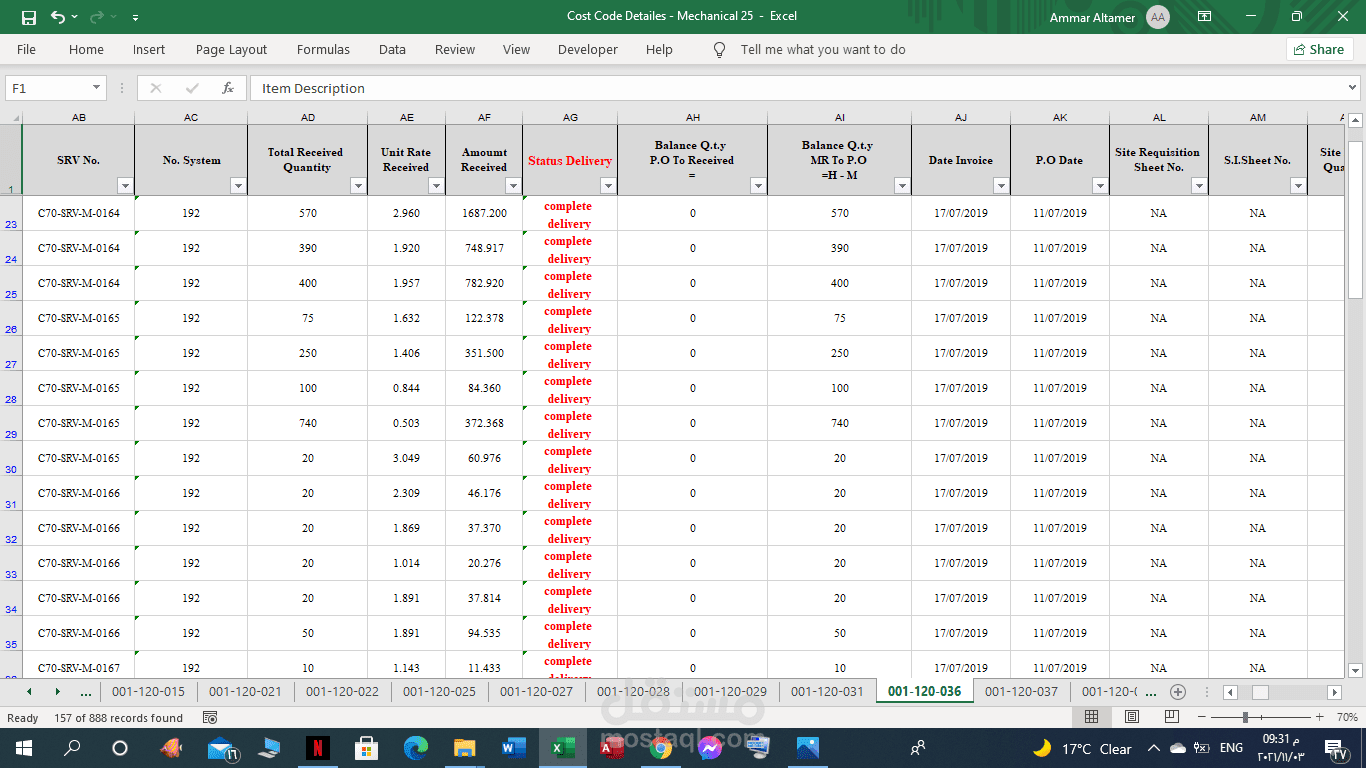Click the vertical scrollbar down arrow
The height and width of the screenshot is (768, 1366).
point(1355,670)
